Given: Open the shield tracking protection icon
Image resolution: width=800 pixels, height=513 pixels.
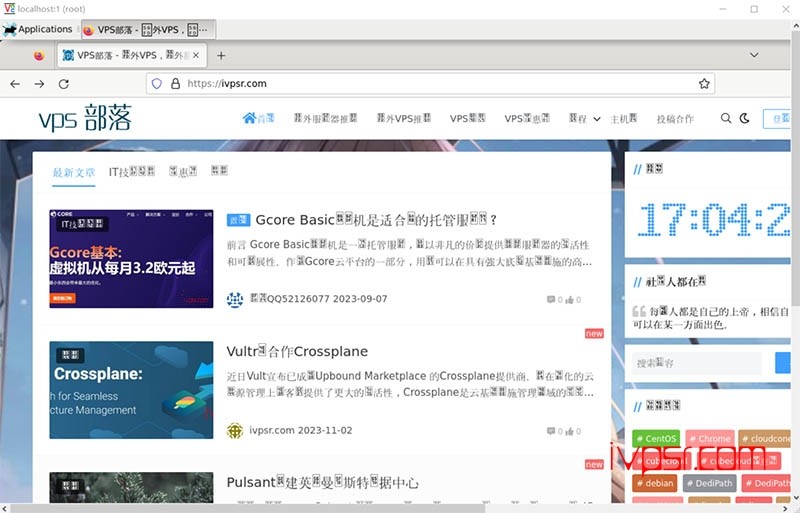Looking at the screenshot, I should (157, 83).
